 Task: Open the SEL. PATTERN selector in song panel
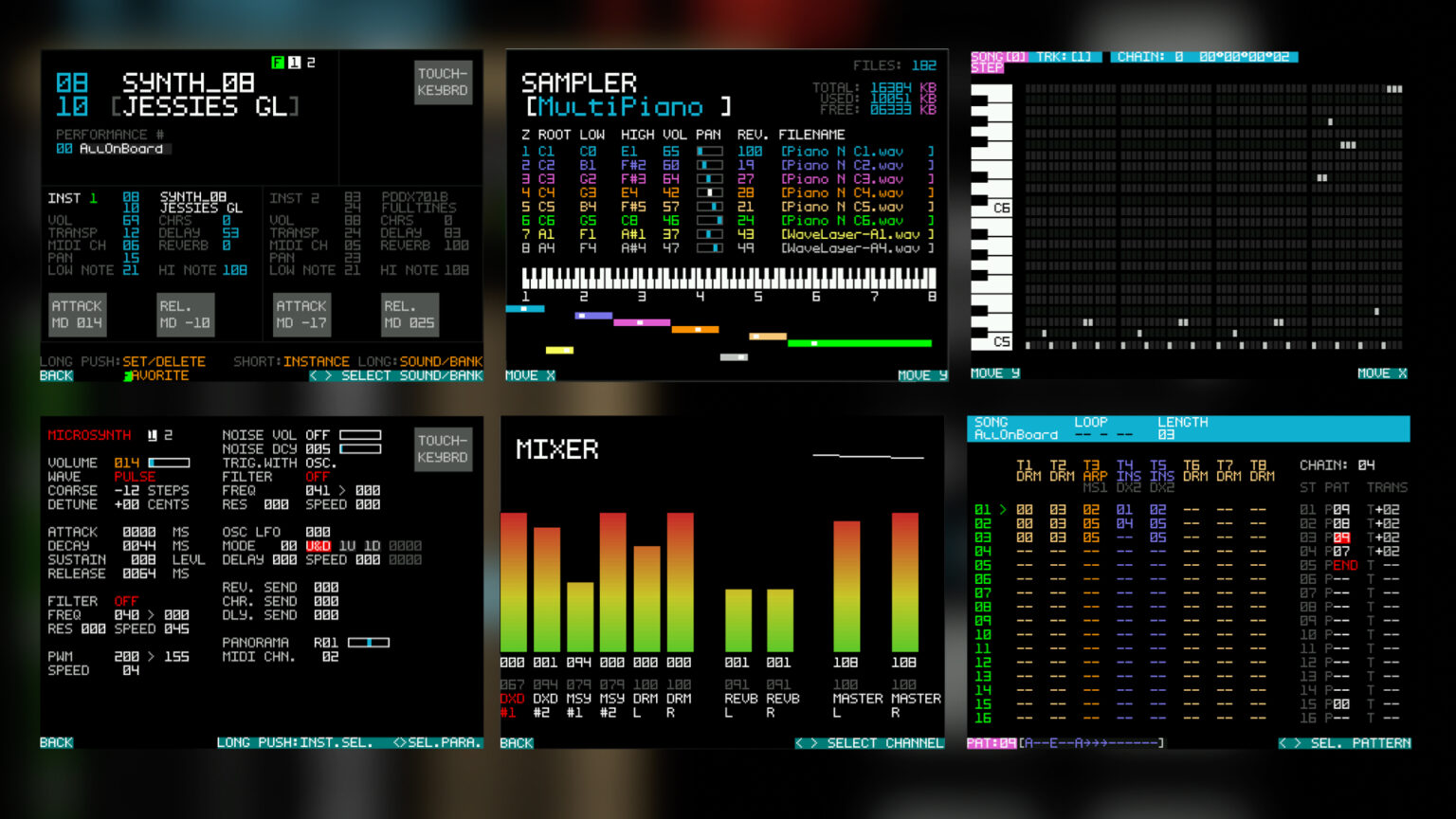[x=1357, y=743]
